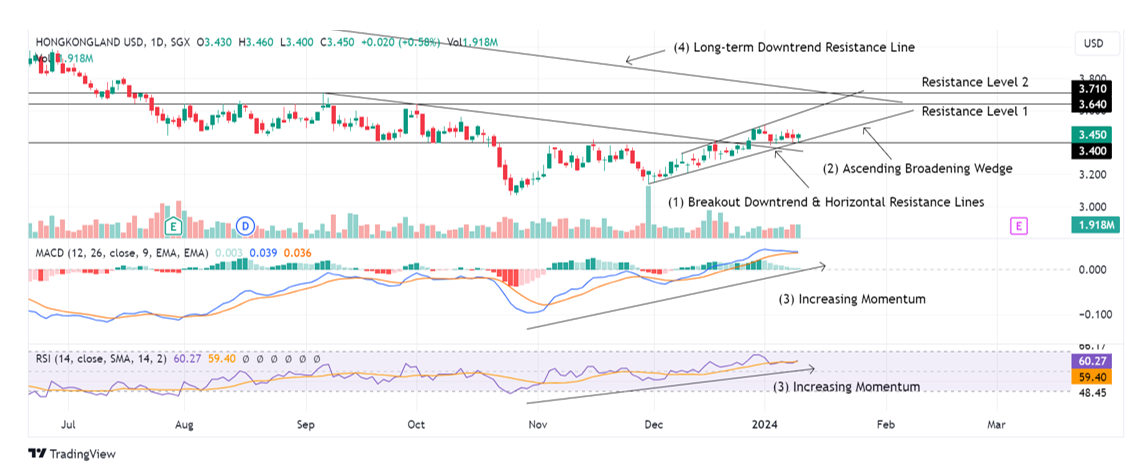Click the orange 59.40 RSI axis label

click(x=1093, y=378)
